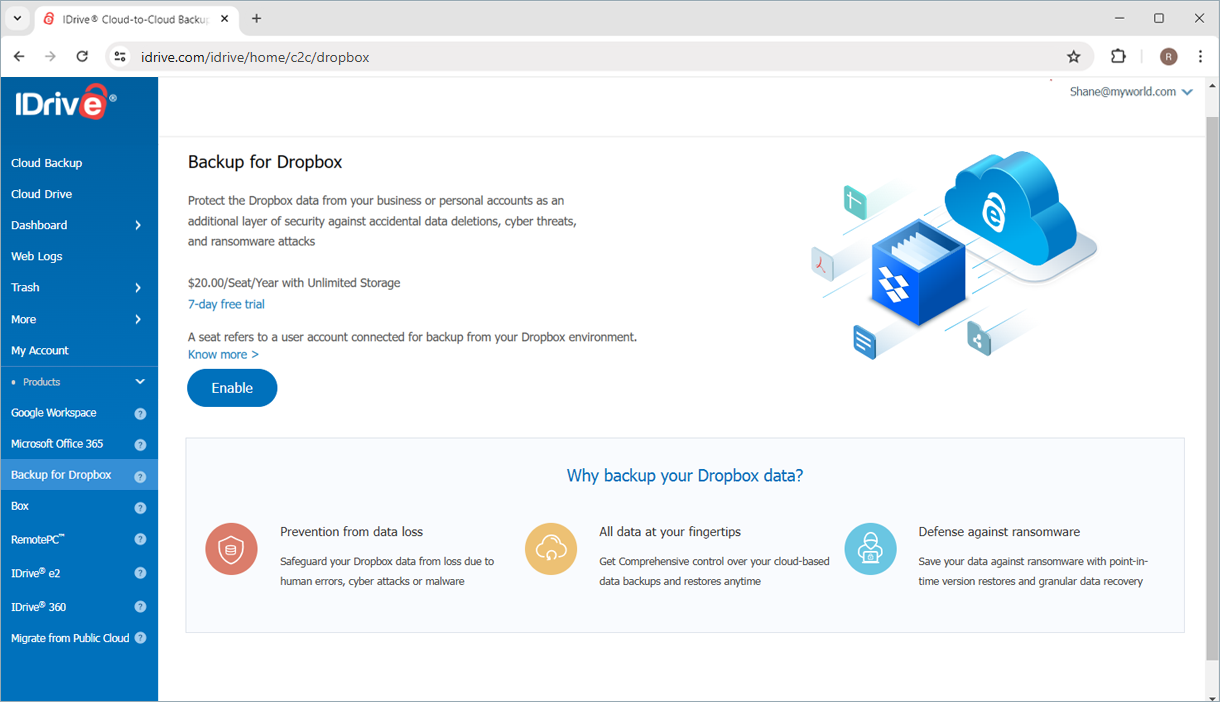Bookmark this page with star icon
Screen dimensions: 1220x702
tap(1074, 57)
